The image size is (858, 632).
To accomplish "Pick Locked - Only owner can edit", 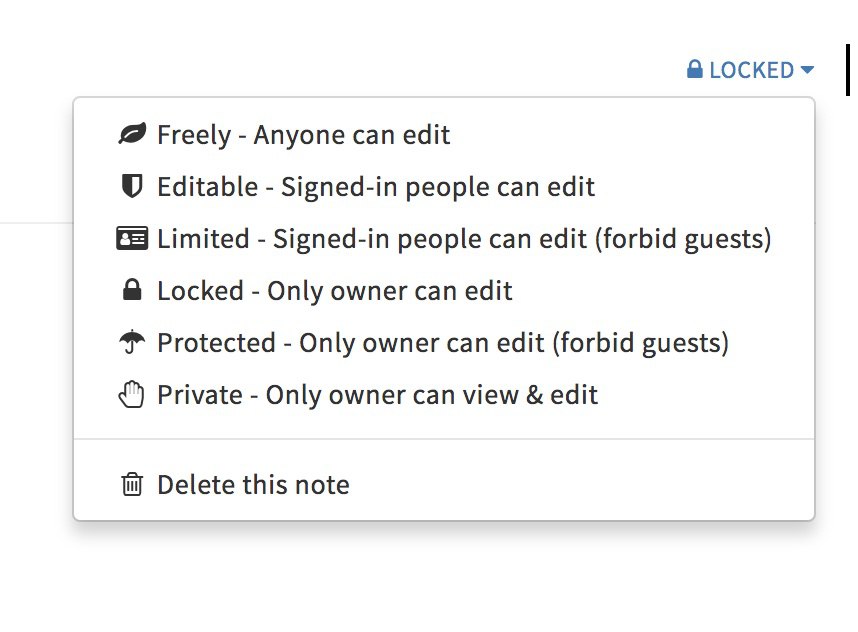I will 334,291.
